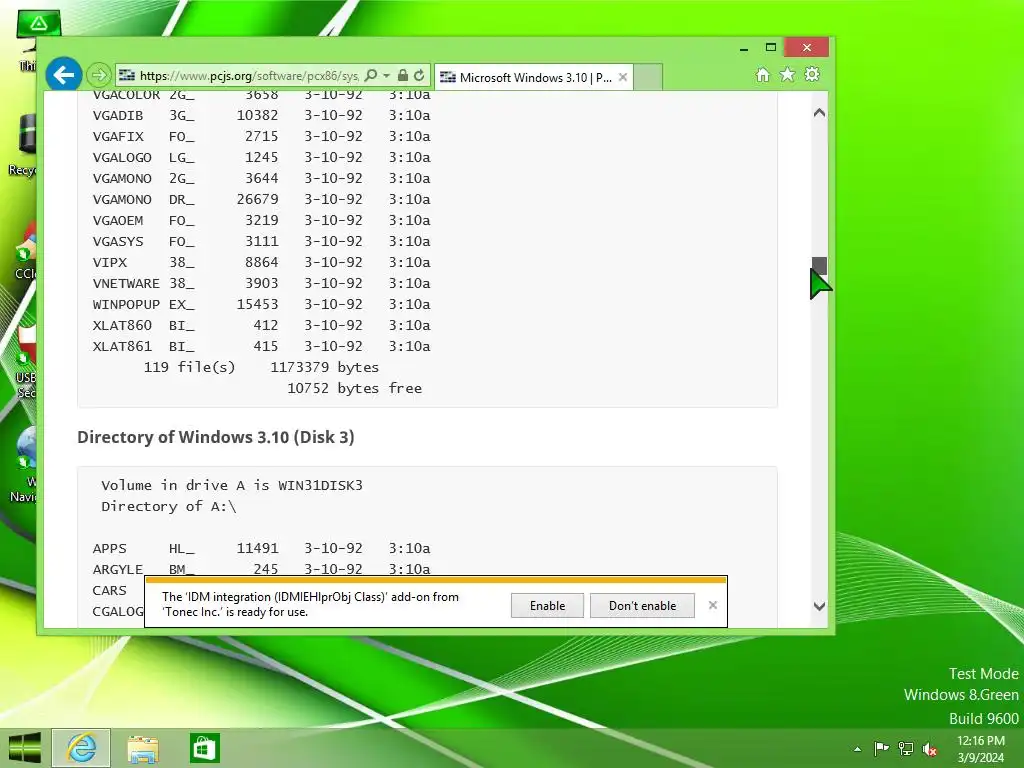Show hidden tray icons
This screenshot has width=1024, height=768.
(857, 749)
